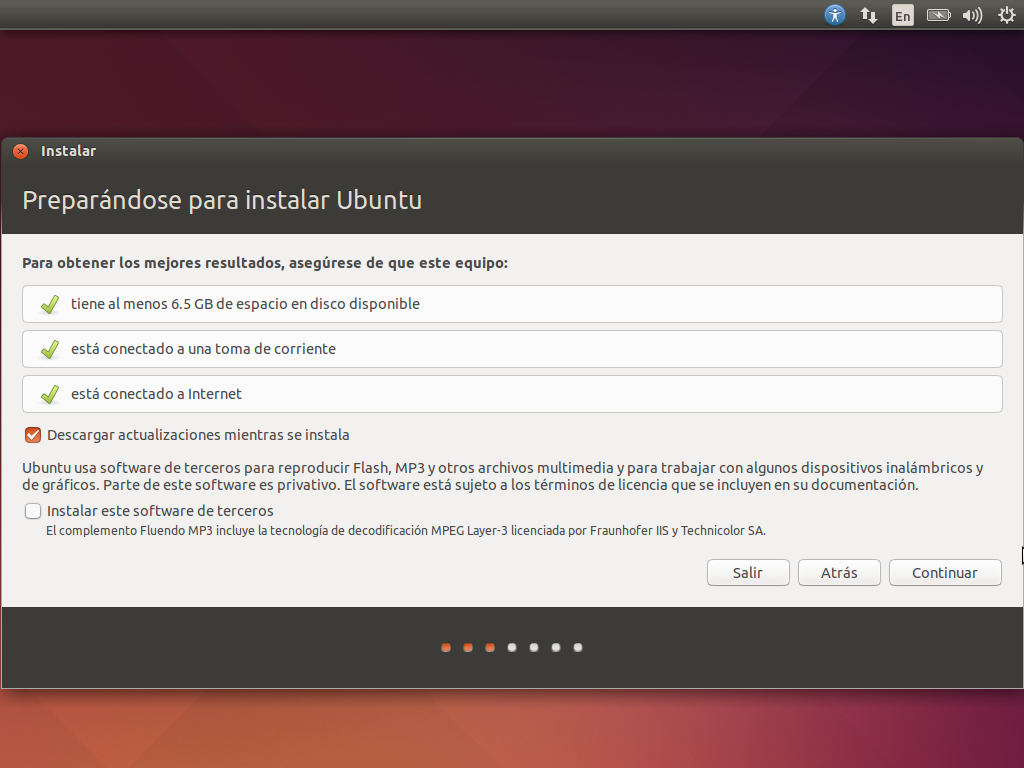Select the row 'está conectado a una toma de corriente'
Image resolution: width=1024 pixels, height=768 pixels.
point(512,349)
